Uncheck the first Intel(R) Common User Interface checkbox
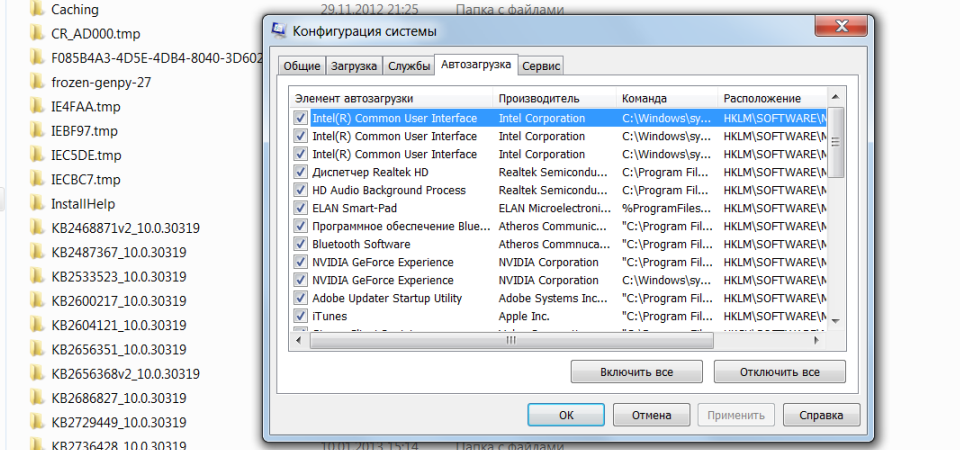The width and height of the screenshot is (960, 450). coord(301,118)
